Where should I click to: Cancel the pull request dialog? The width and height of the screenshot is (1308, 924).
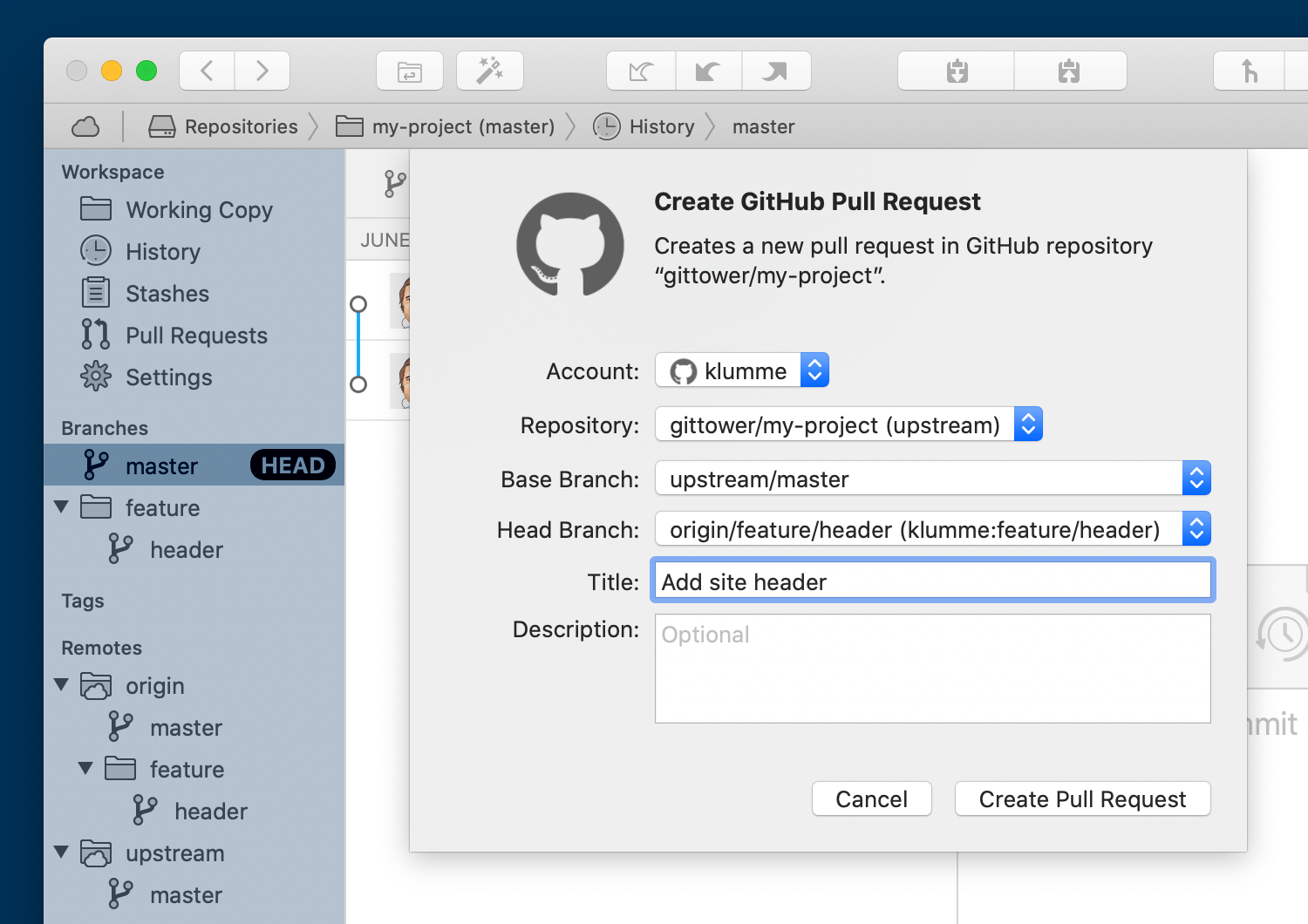(x=871, y=798)
